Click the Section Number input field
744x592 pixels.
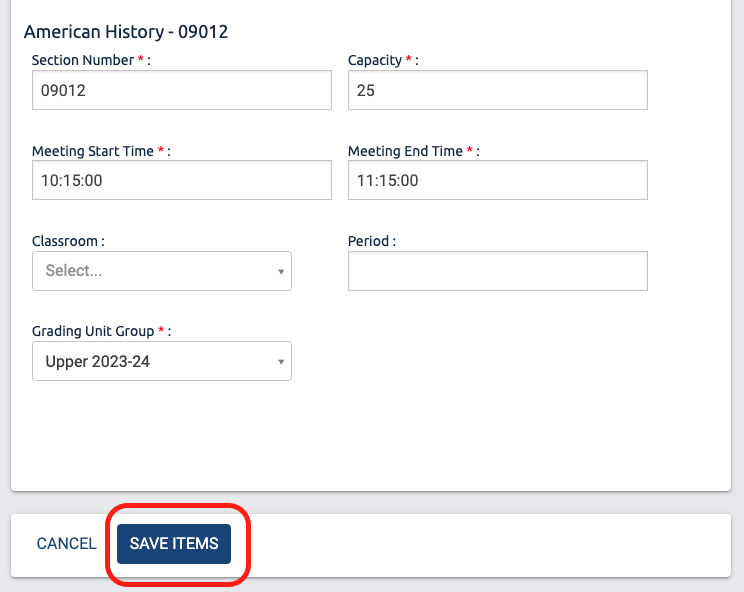coord(181,90)
